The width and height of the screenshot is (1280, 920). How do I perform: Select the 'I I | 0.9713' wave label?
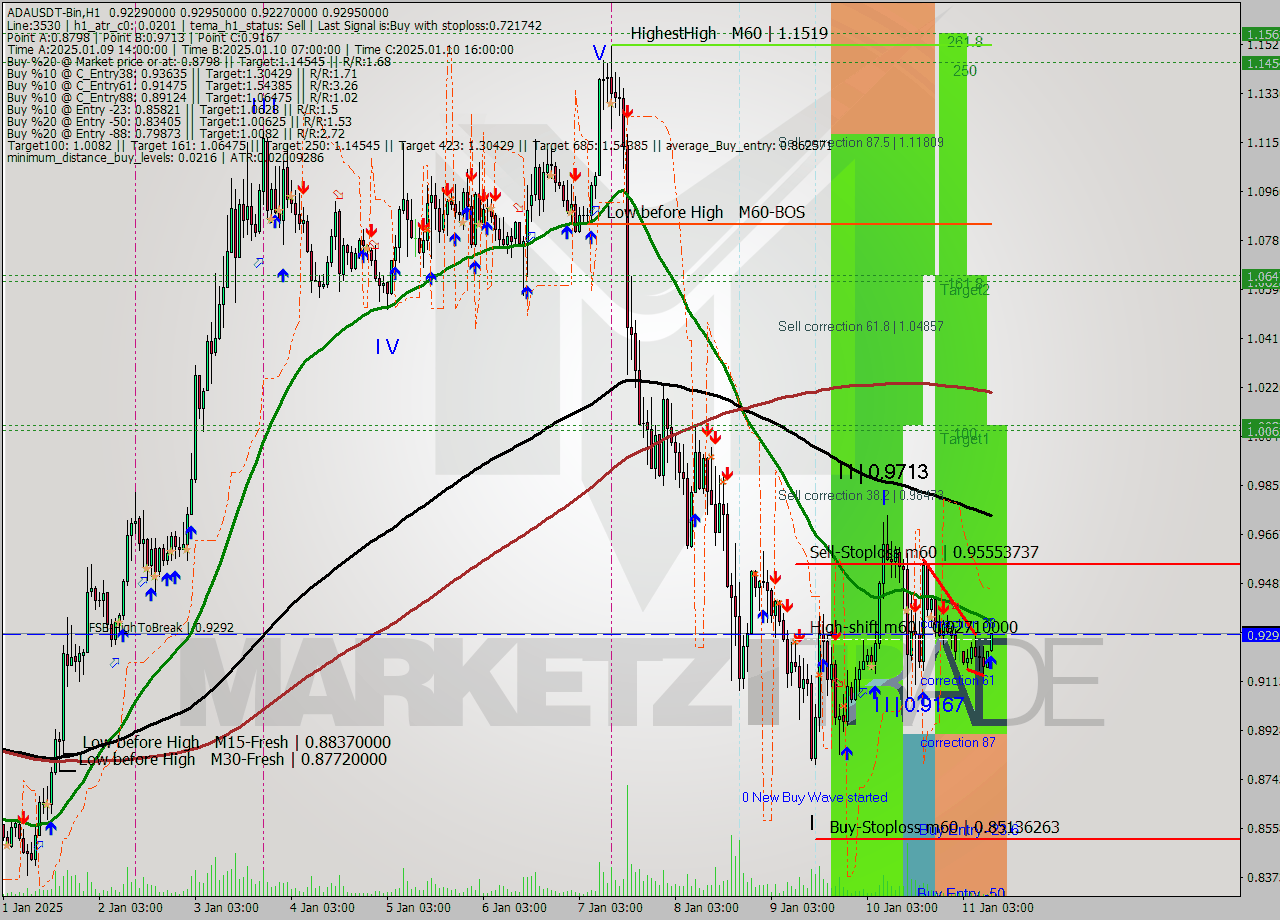click(883, 471)
